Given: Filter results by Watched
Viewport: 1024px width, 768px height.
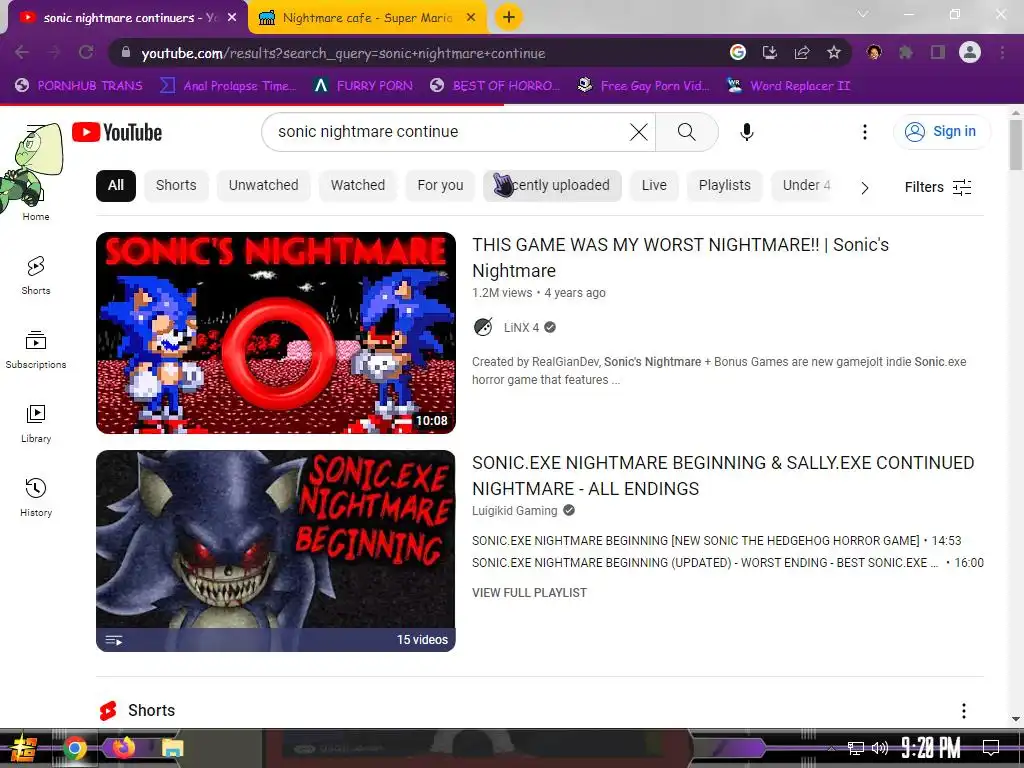Looking at the screenshot, I should [x=358, y=185].
